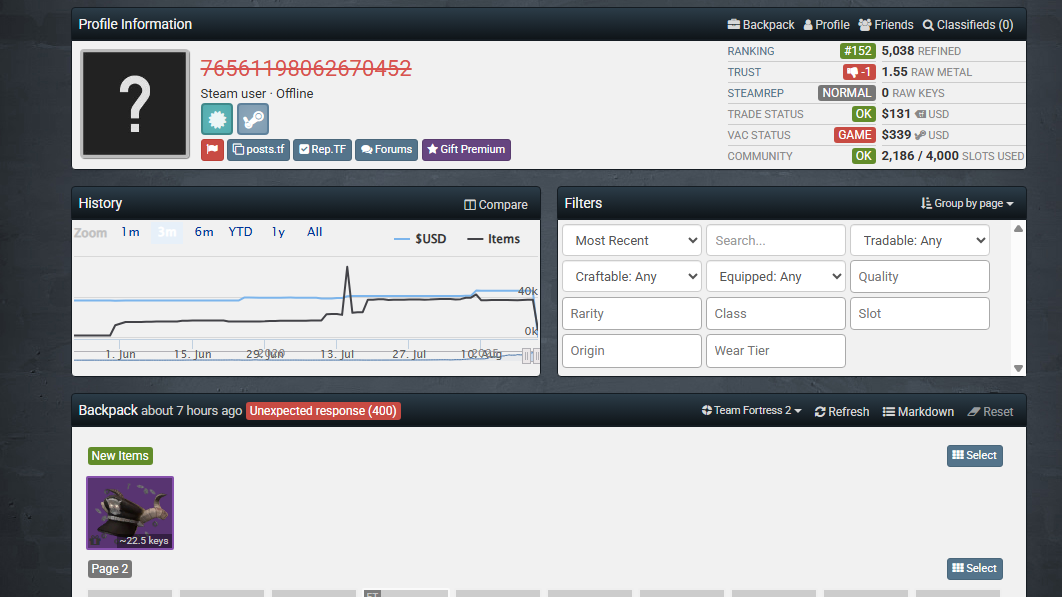This screenshot has width=1062, height=597.
Task: Click Reset eraser button
Action: tap(990, 411)
